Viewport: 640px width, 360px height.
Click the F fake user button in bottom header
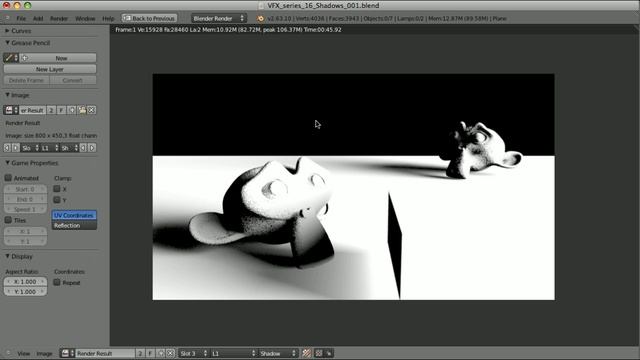(x=150, y=353)
